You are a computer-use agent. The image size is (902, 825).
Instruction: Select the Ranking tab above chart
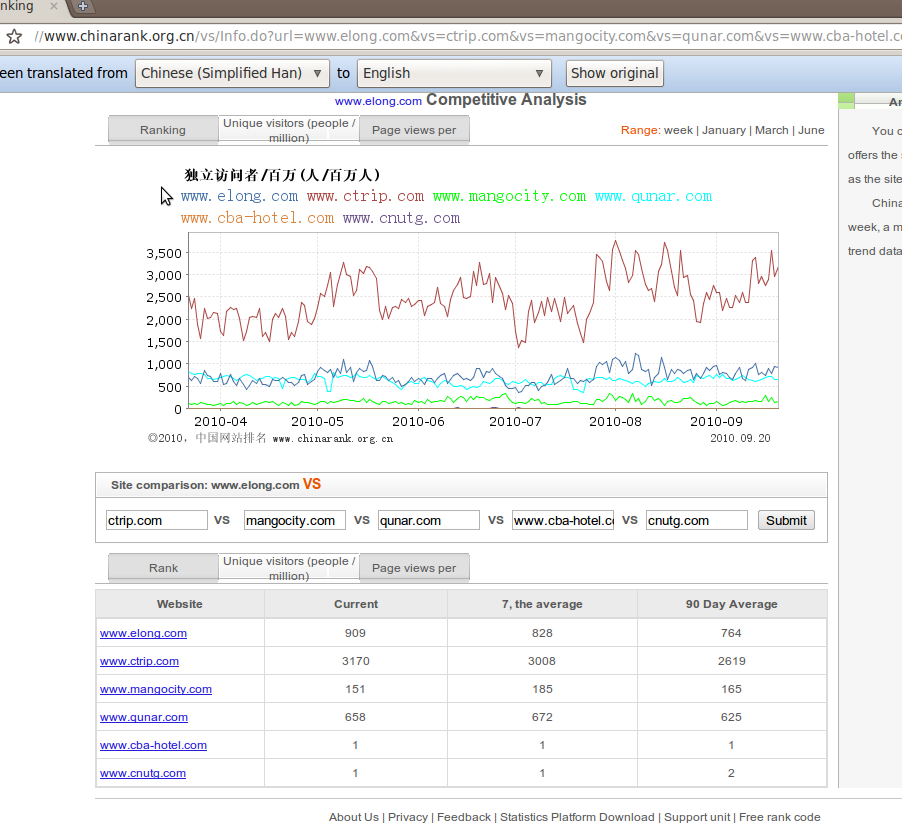[163, 130]
